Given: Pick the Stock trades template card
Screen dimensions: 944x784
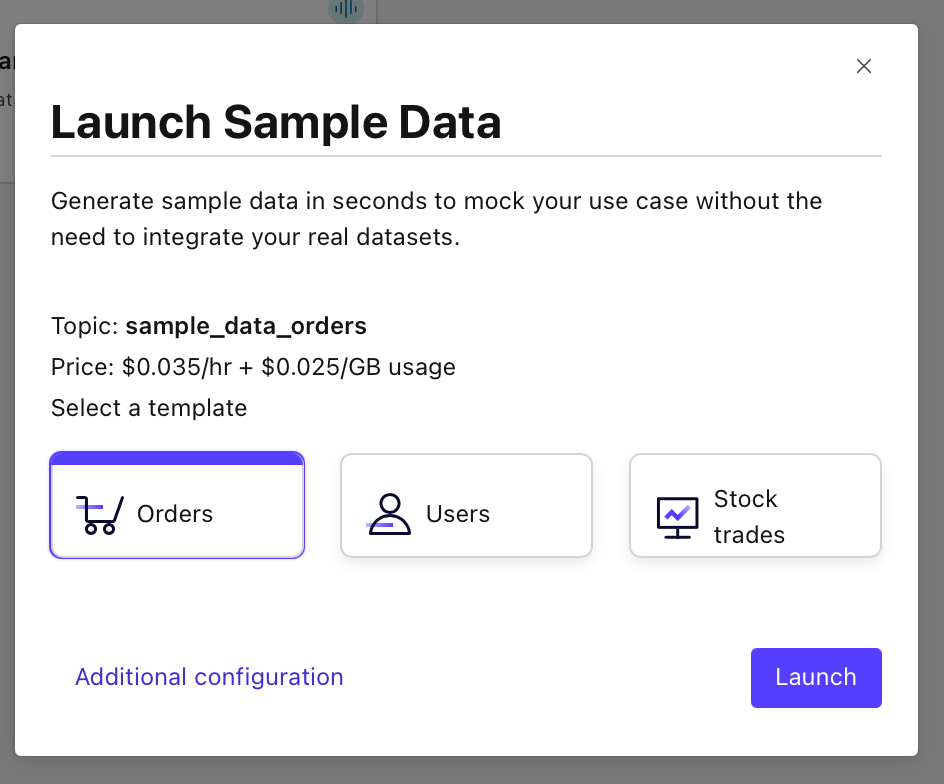Looking at the screenshot, I should click(755, 505).
